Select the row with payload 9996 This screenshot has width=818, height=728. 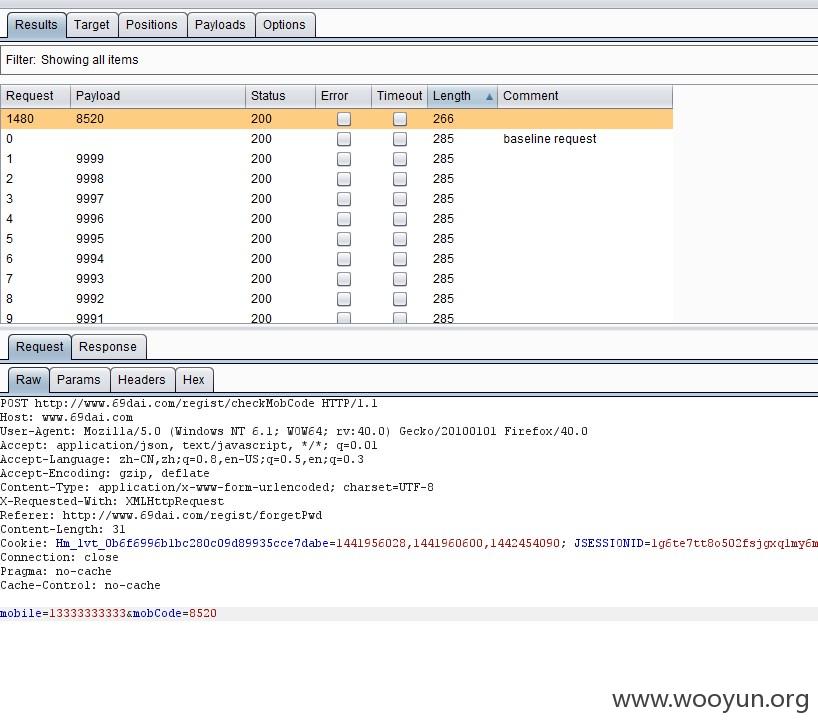pyautogui.click(x=336, y=219)
